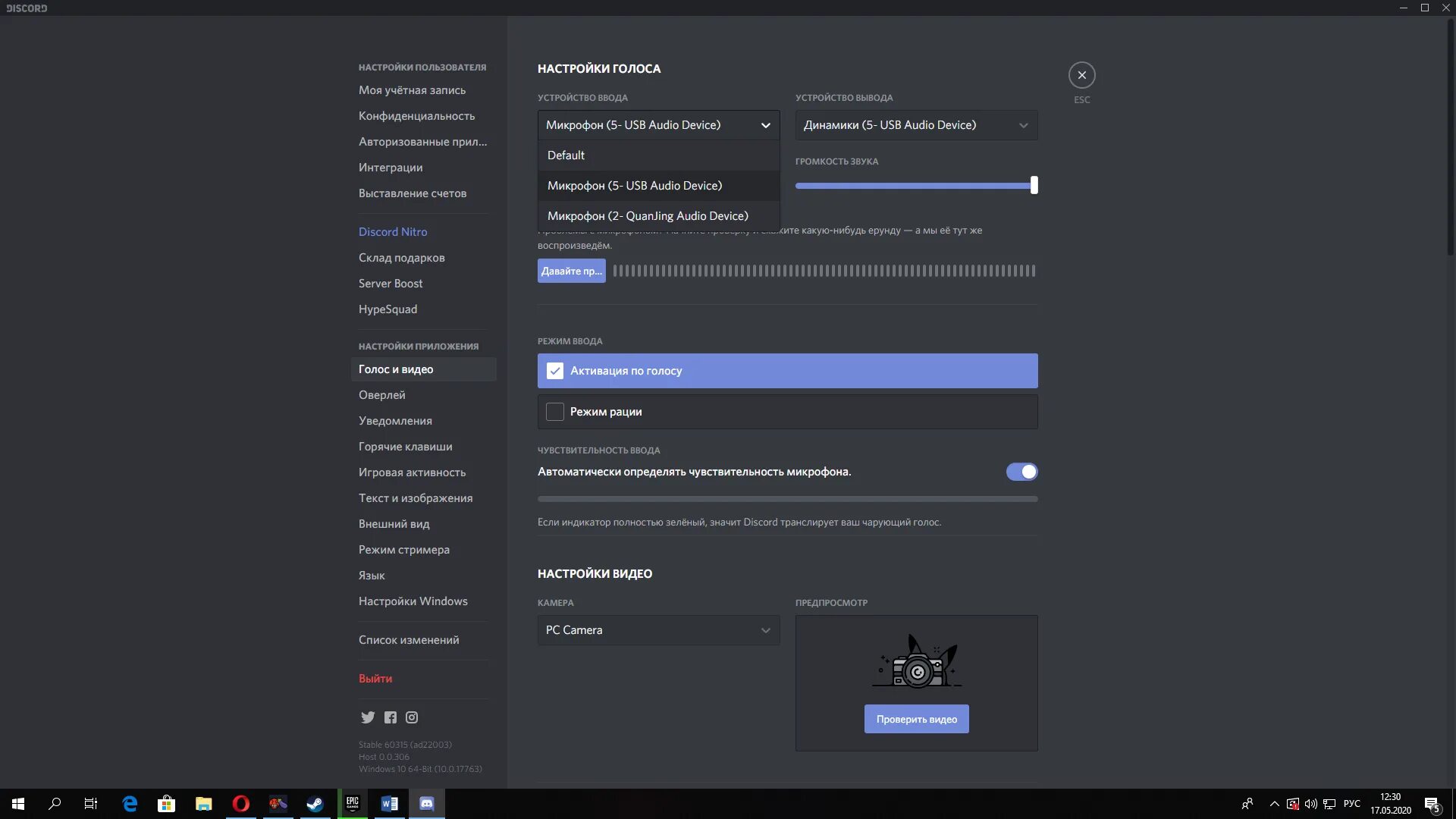Select Микрофон 2- QuanJing Audio Device option
Viewport: 1456px width, 819px height.
click(x=648, y=215)
